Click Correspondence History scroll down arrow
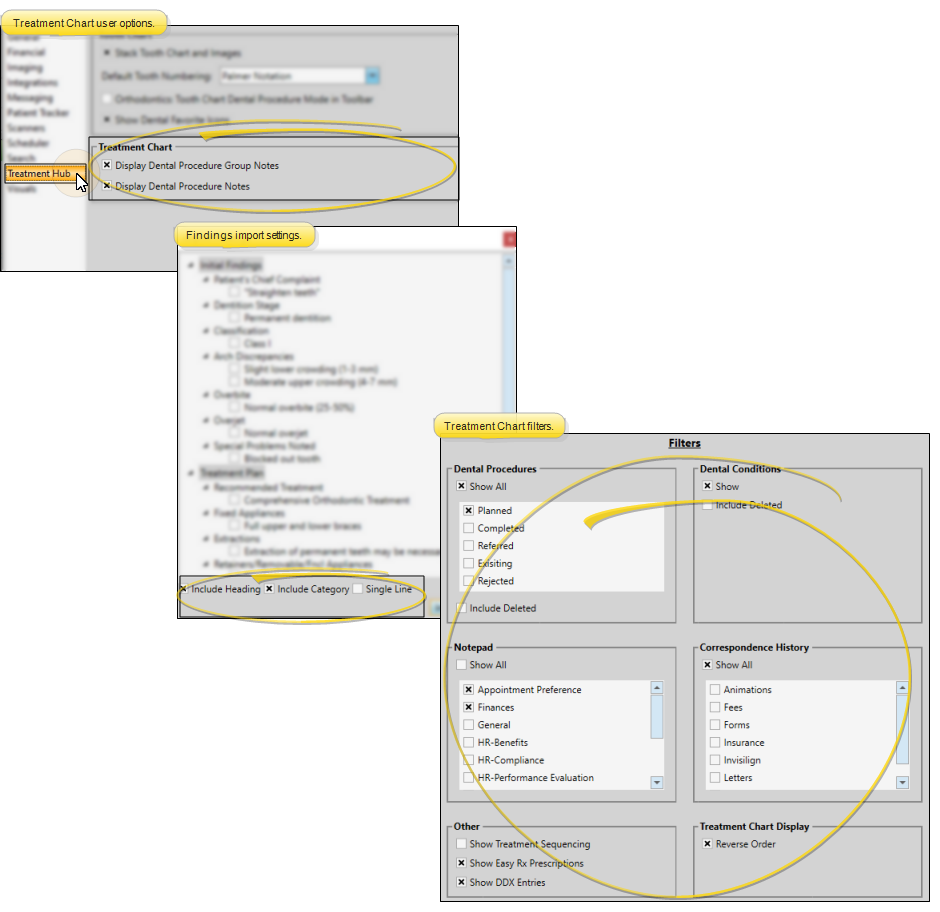940x912 pixels. (x=902, y=782)
